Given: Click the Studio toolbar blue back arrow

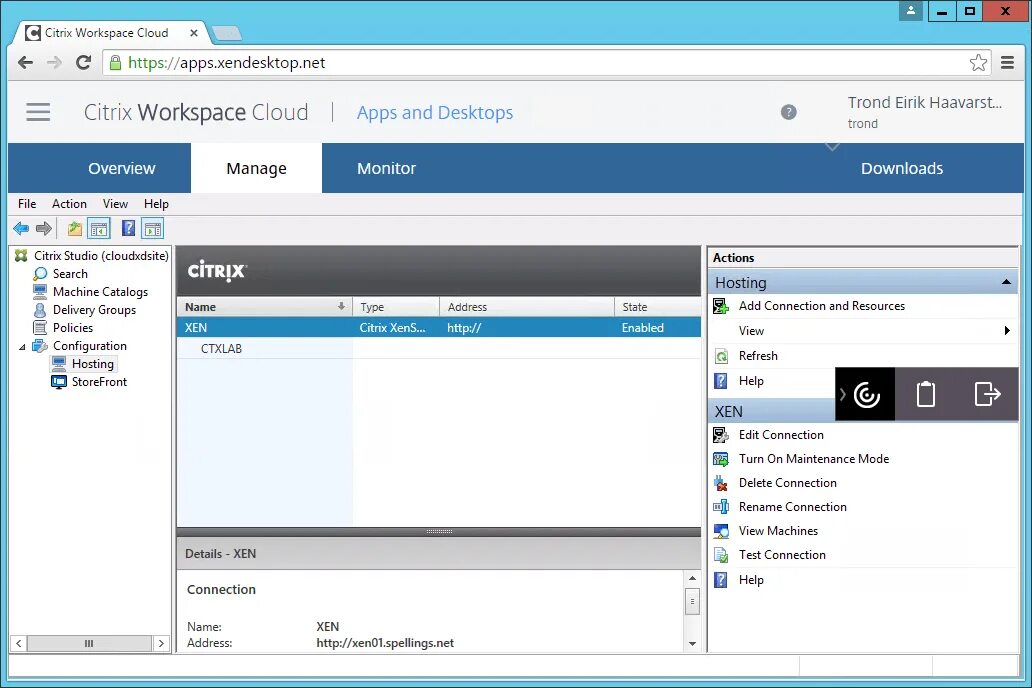Looking at the screenshot, I should pos(21,228).
